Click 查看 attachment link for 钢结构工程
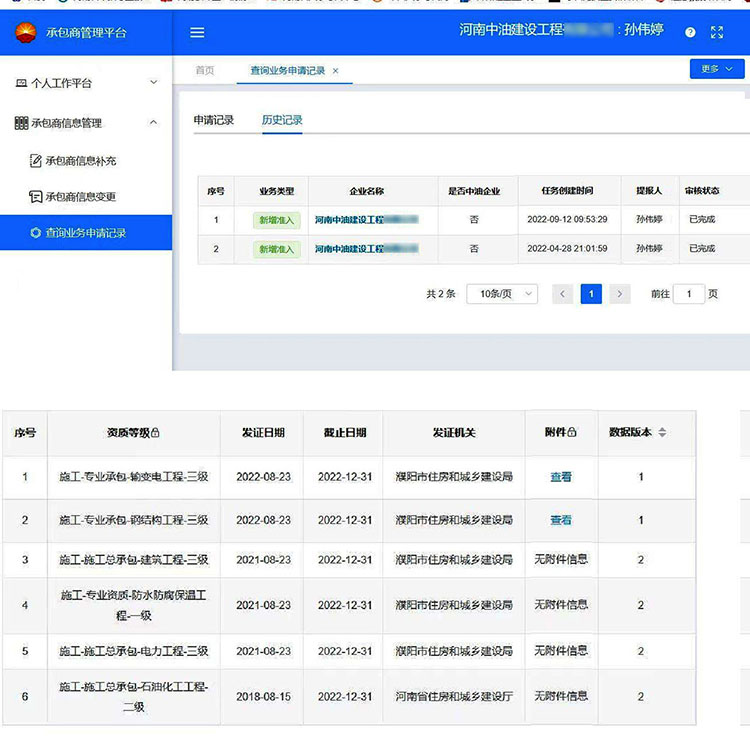The width and height of the screenshot is (750, 741). 561,520
